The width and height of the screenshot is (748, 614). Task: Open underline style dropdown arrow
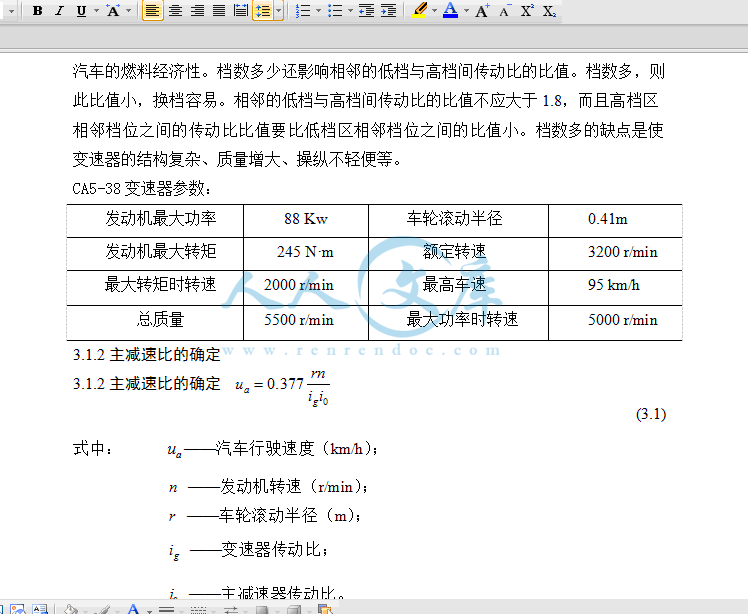point(96,10)
